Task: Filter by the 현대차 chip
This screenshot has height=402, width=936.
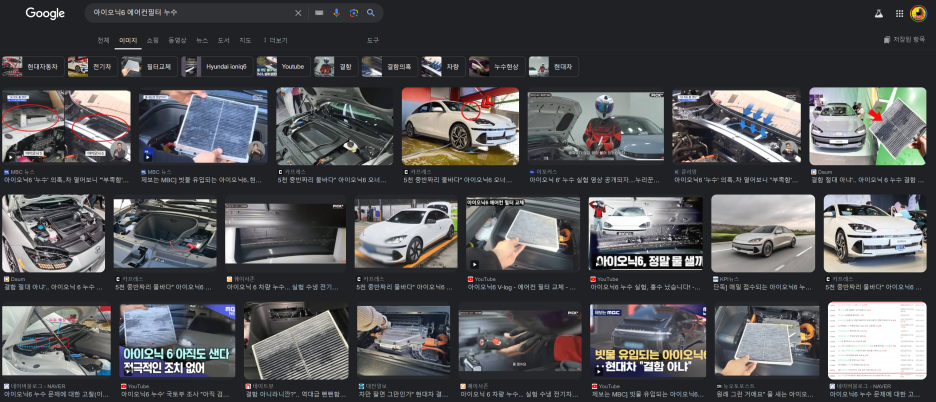Action: coord(554,66)
